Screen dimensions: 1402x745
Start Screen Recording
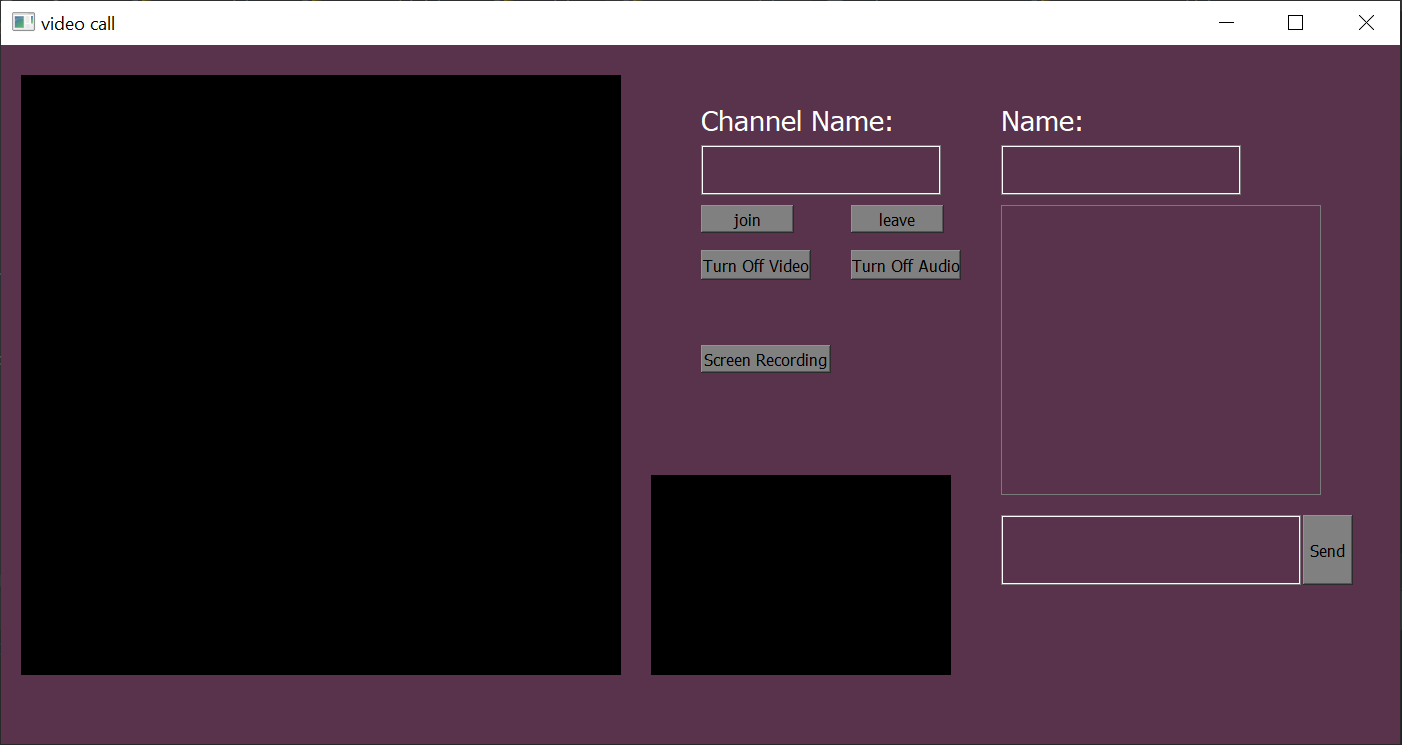click(x=765, y=358)
